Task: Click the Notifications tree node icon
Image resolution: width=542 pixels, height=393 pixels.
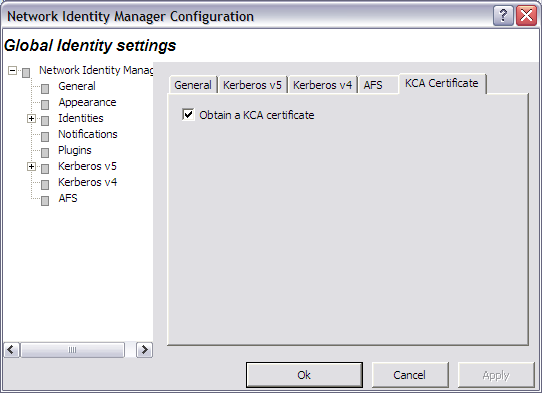Action: tap(45, 137)
